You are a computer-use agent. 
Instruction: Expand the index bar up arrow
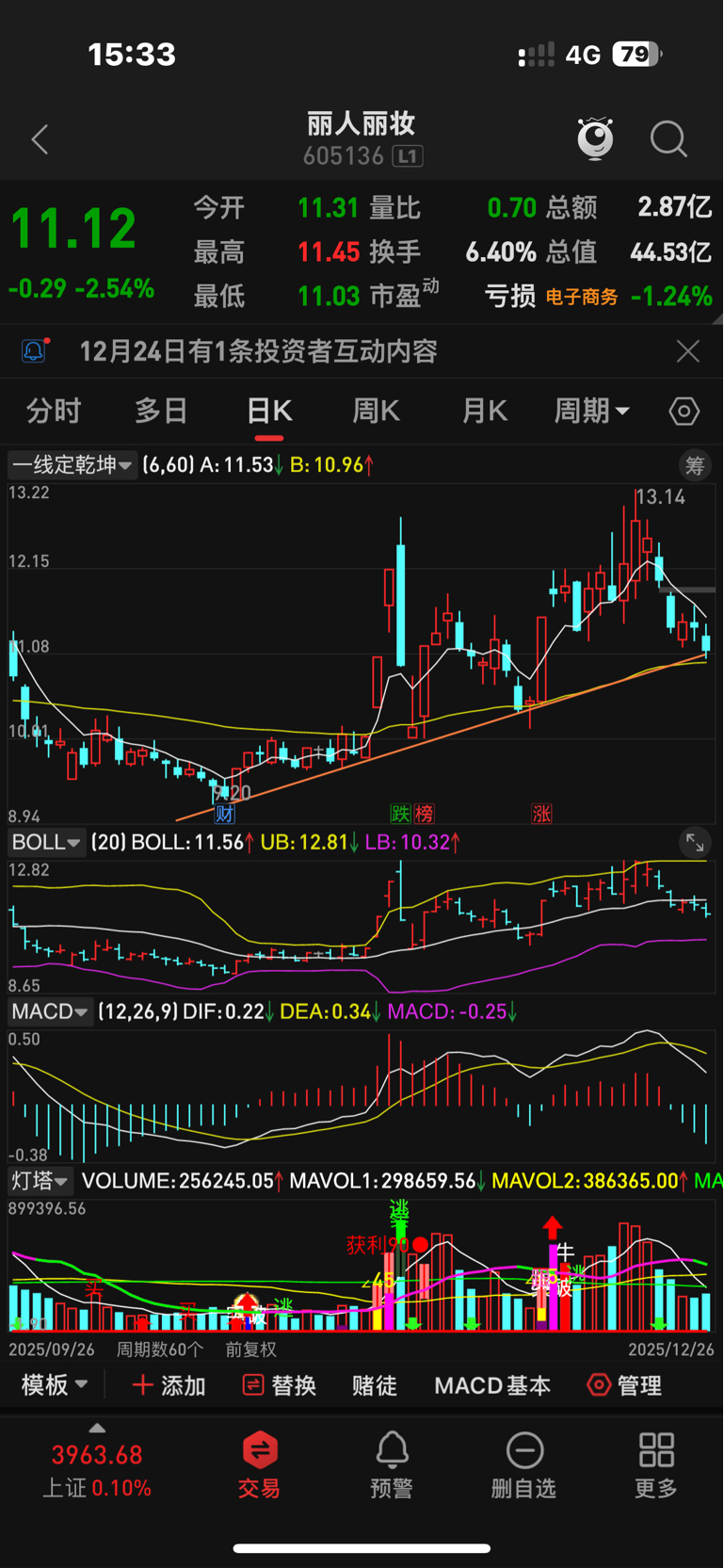(97, 1428)
